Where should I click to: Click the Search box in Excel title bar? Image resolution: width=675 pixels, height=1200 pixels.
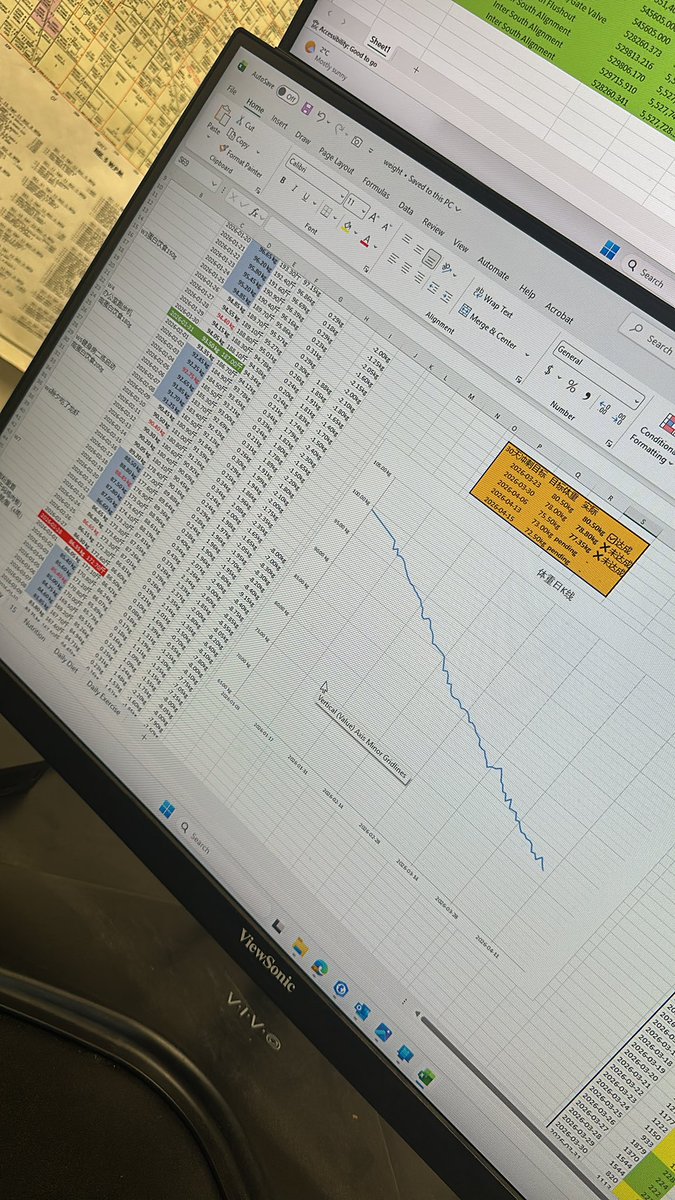click(x=648, y=339)
